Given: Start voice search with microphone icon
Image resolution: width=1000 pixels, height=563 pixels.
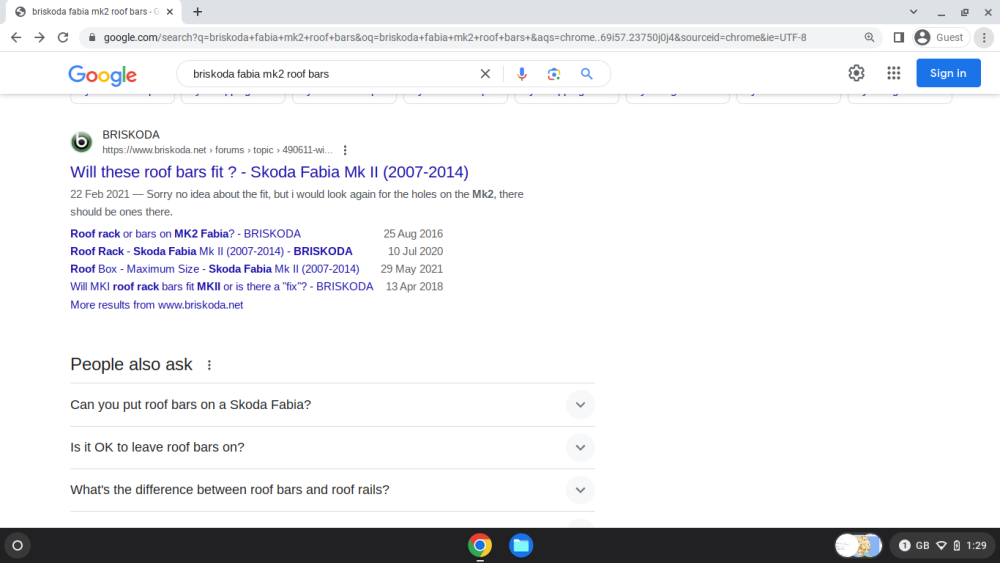Looking at the screenshot, I should 522,74.
